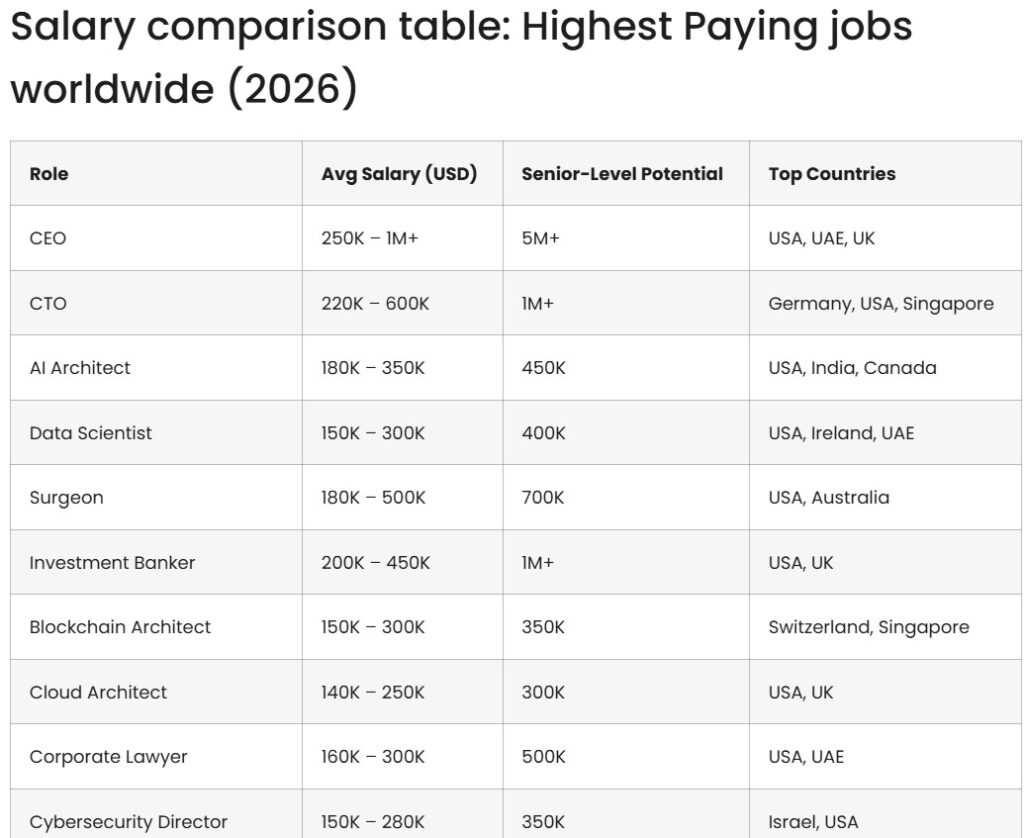Click the Investment Banker row label
Screen dimensions: 1024x838
(x=112, y=562)
